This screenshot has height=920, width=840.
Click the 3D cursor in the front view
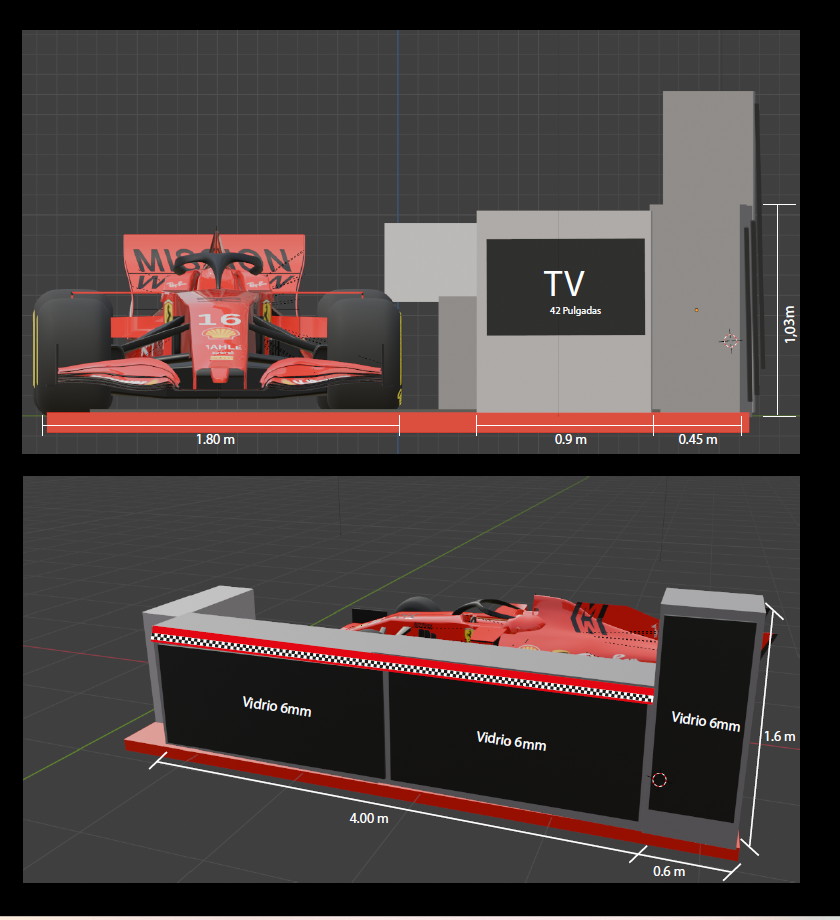click(730, 340)
